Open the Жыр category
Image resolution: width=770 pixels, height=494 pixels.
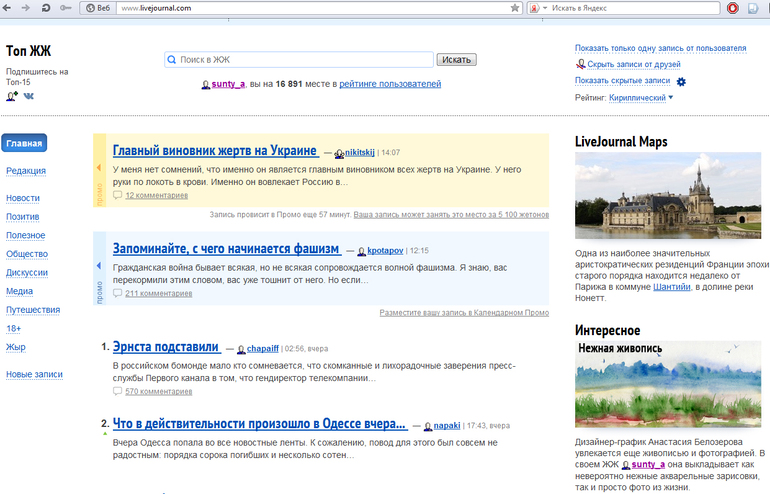(16, 347)
